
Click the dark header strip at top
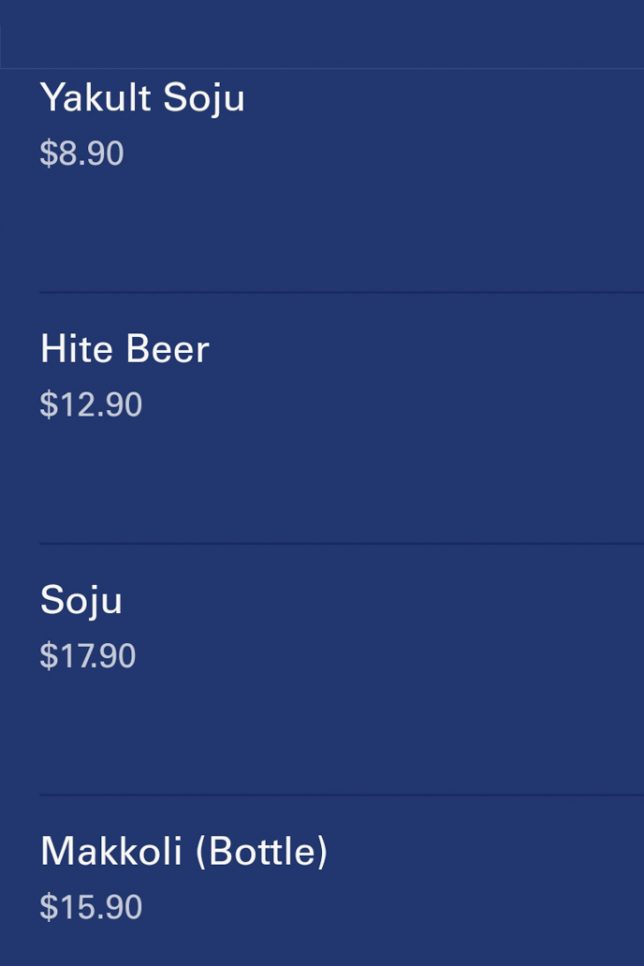322,34
